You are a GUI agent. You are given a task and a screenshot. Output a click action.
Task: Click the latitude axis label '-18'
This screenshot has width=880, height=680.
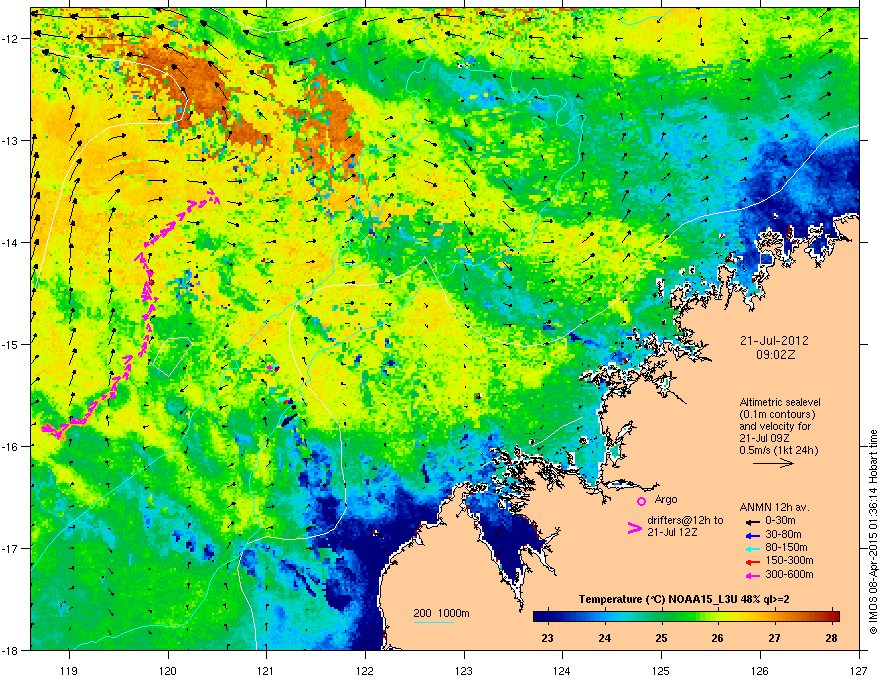[x=10, y=650]
